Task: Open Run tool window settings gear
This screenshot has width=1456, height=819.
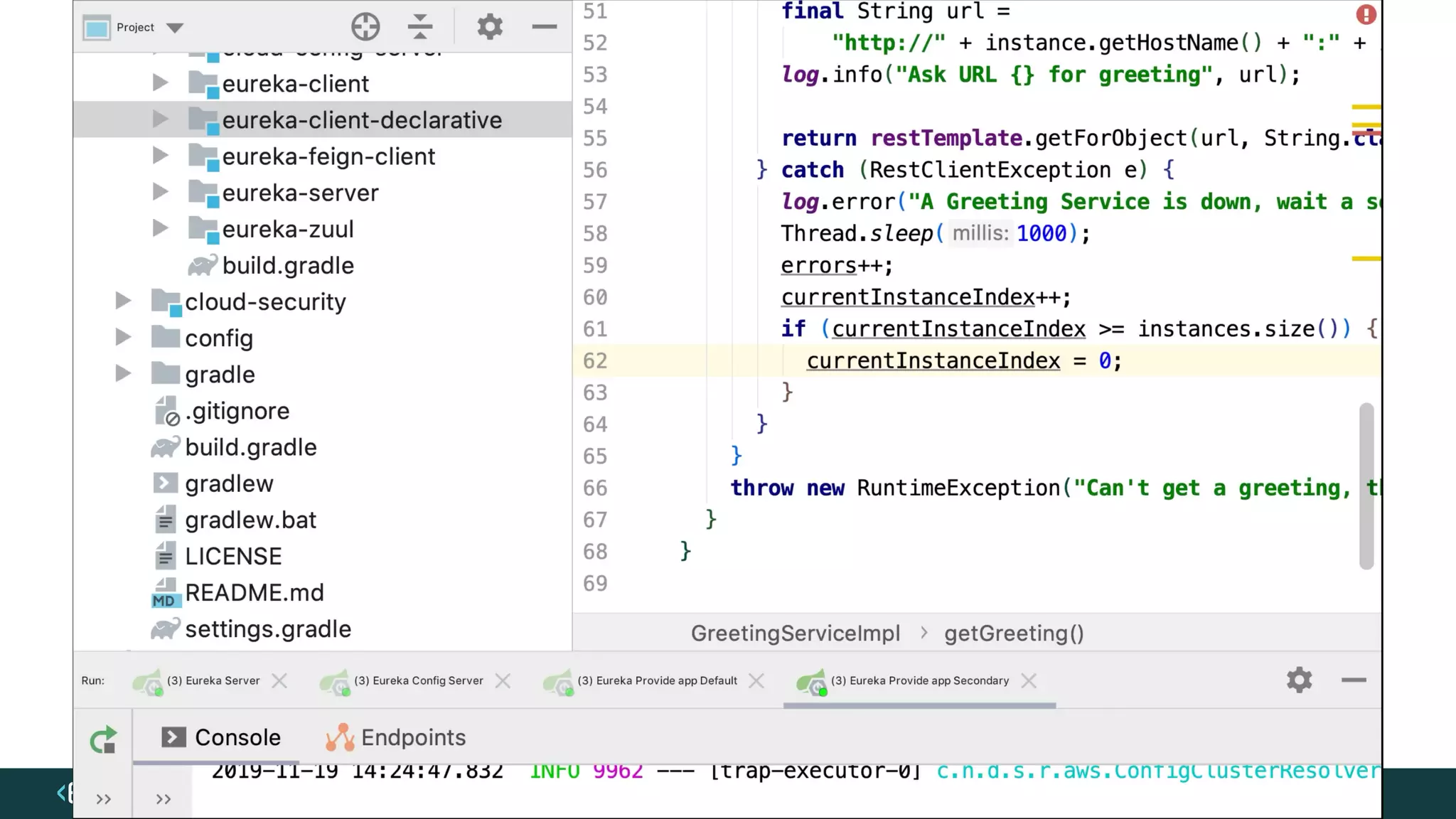Action: click(1299, 680)
